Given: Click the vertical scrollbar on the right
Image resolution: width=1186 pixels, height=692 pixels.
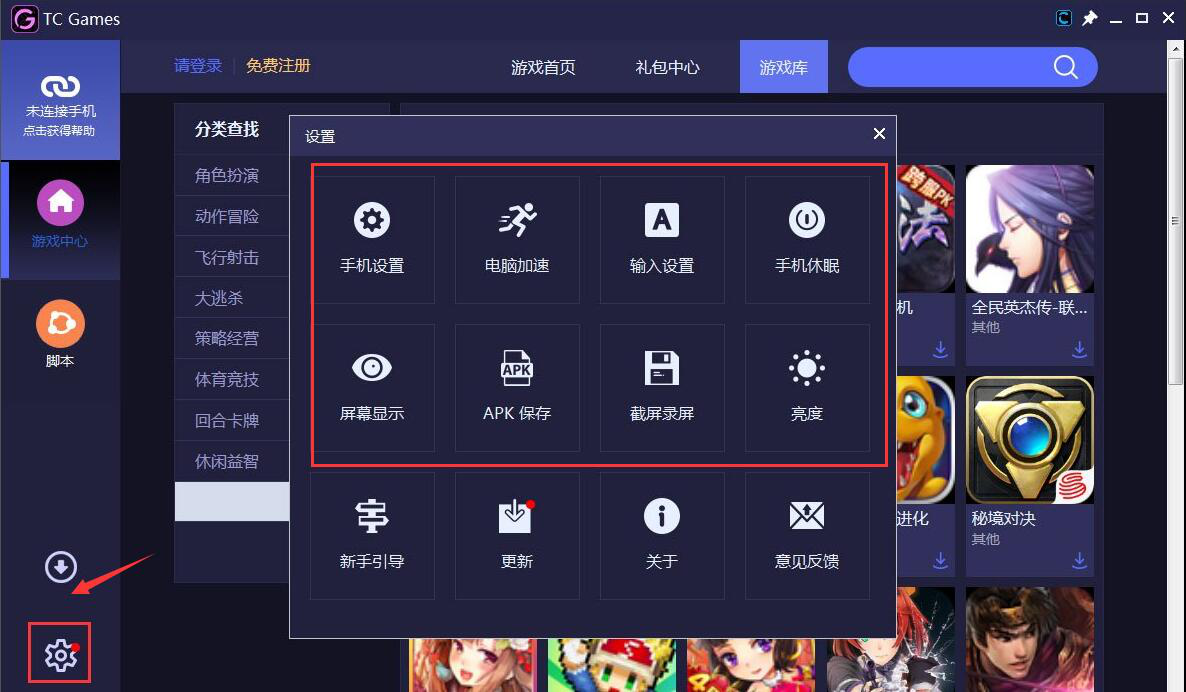Looking at the screenshot, I should click(1175, 221).
